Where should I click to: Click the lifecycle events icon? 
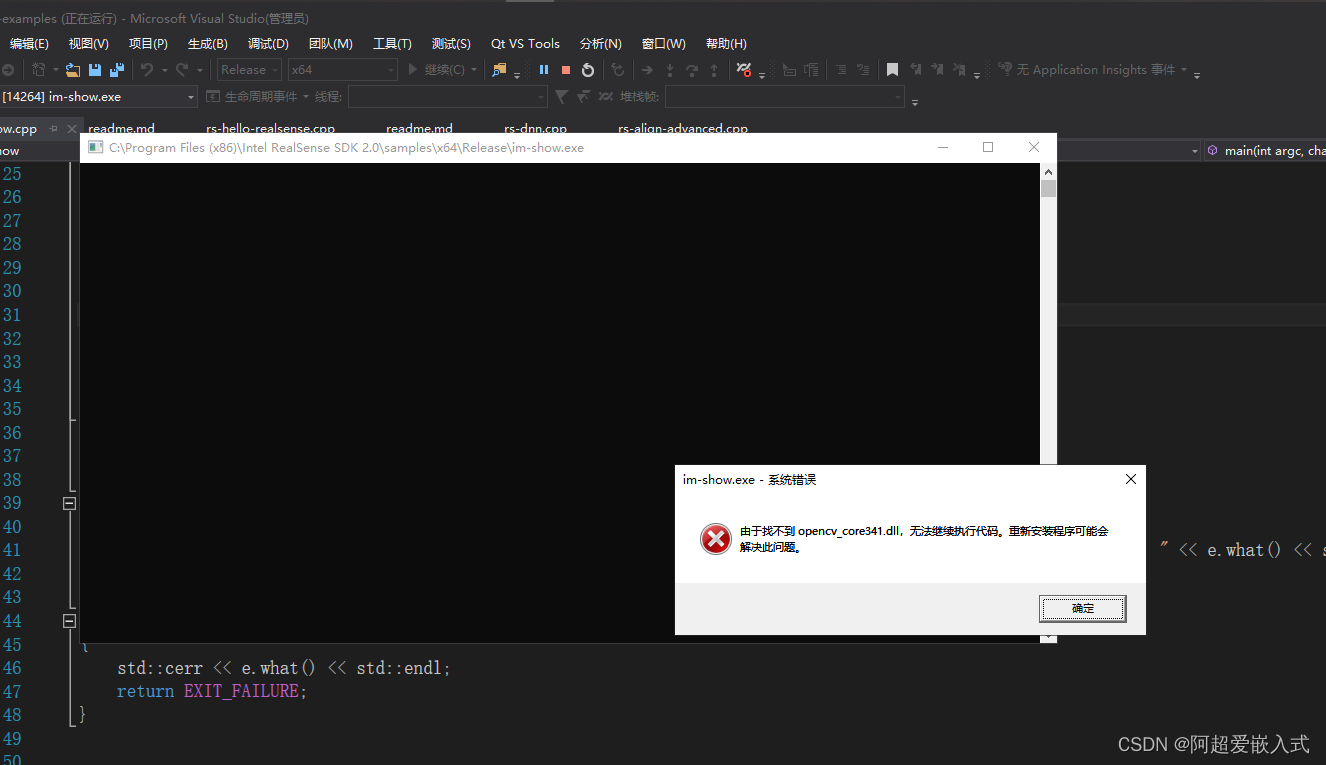coord(213,97)
